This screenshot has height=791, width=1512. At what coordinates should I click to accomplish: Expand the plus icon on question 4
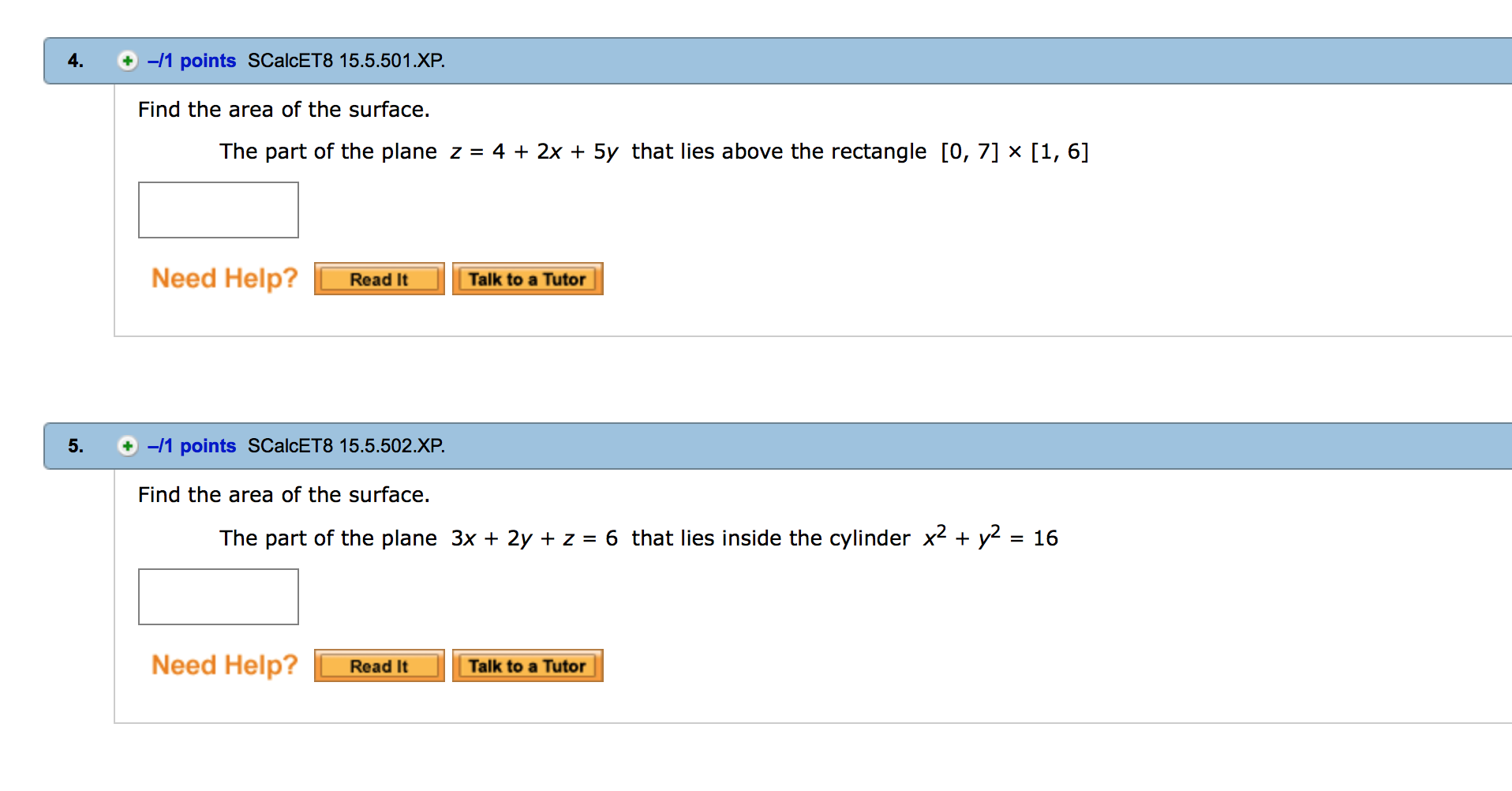(x=127, y=61)
